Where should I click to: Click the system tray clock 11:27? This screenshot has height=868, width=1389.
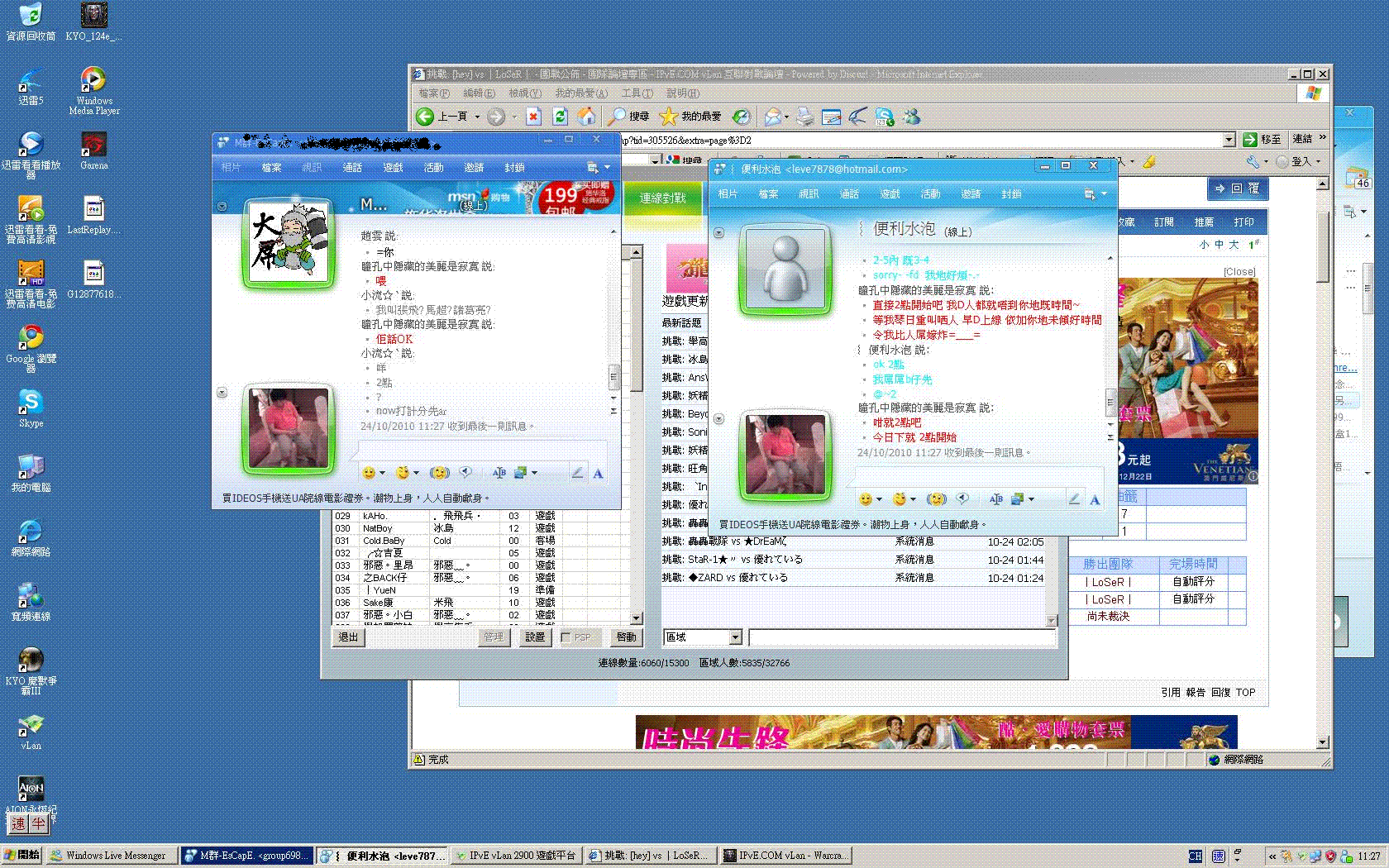(x=1368, y=856)
